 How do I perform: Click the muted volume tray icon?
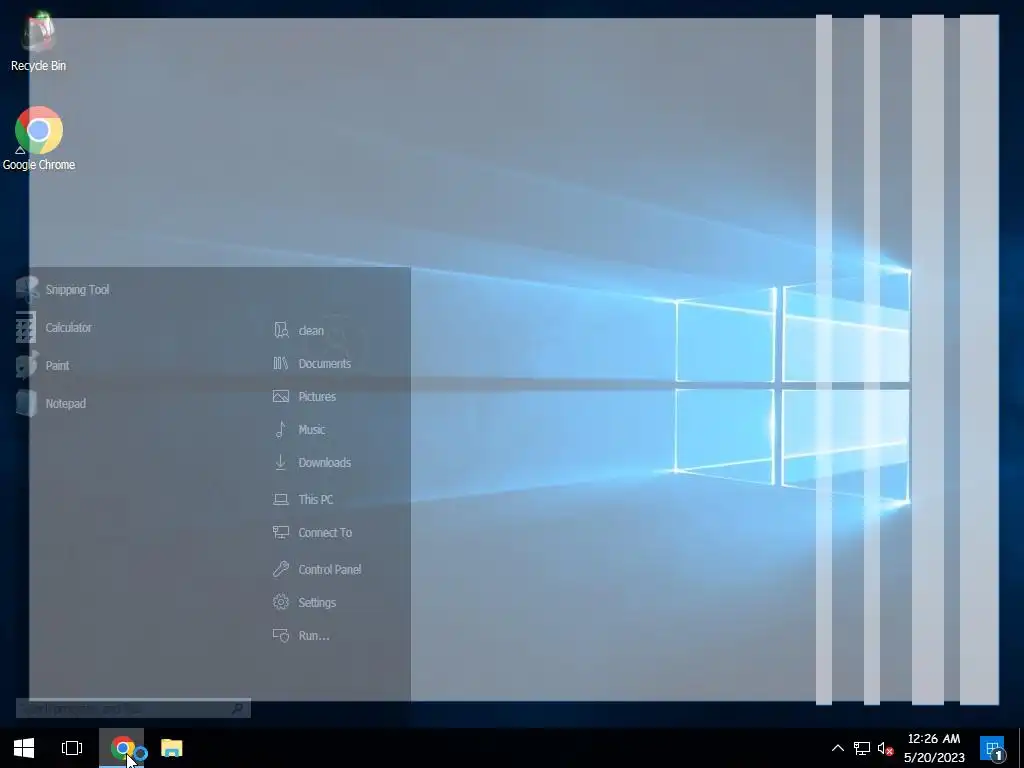886,748
